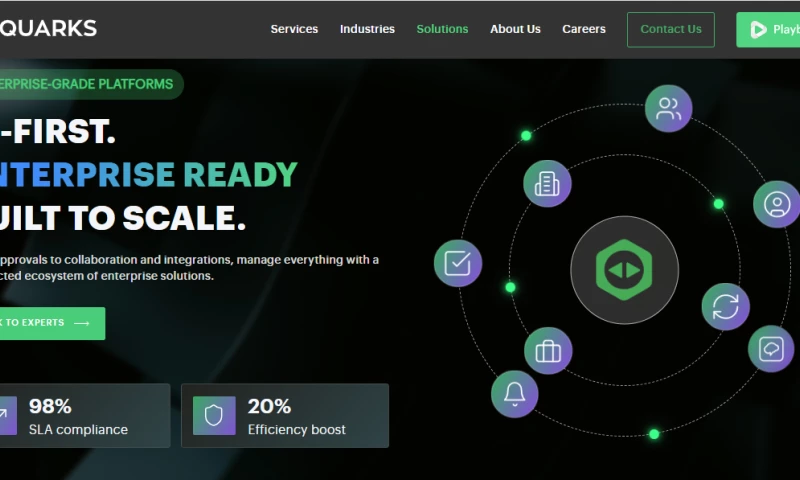Click the '20%' statistic value

(269, 407)
